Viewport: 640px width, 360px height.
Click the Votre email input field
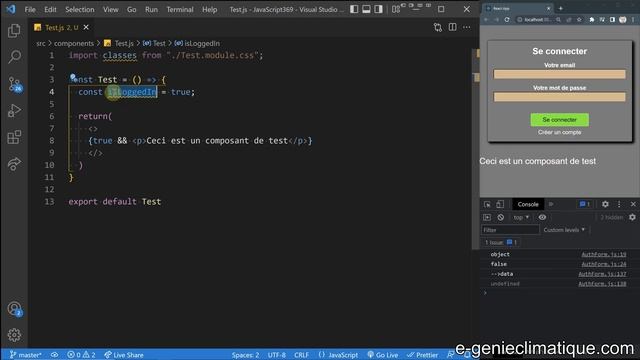point(559,74)
